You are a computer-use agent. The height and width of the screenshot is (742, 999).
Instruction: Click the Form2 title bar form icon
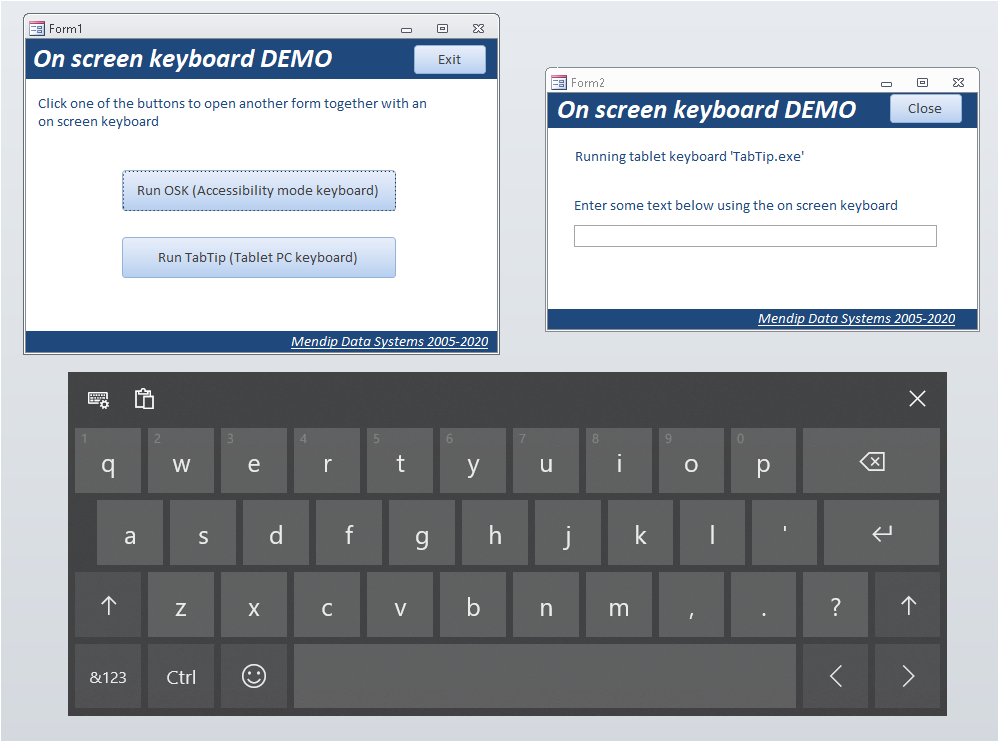[559, 83]
